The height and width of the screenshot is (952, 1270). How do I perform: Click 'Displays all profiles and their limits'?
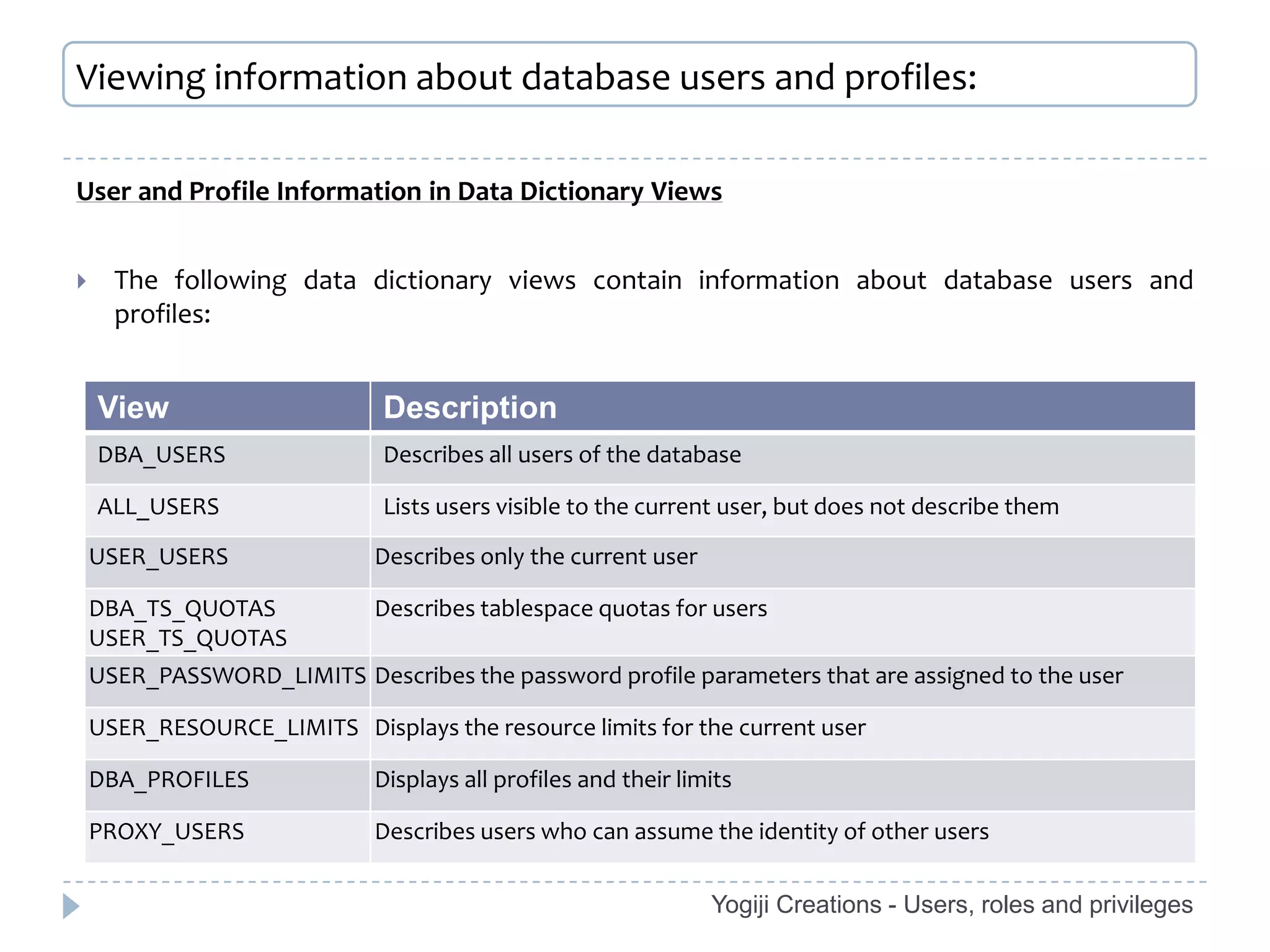click(x=553, y=780)
